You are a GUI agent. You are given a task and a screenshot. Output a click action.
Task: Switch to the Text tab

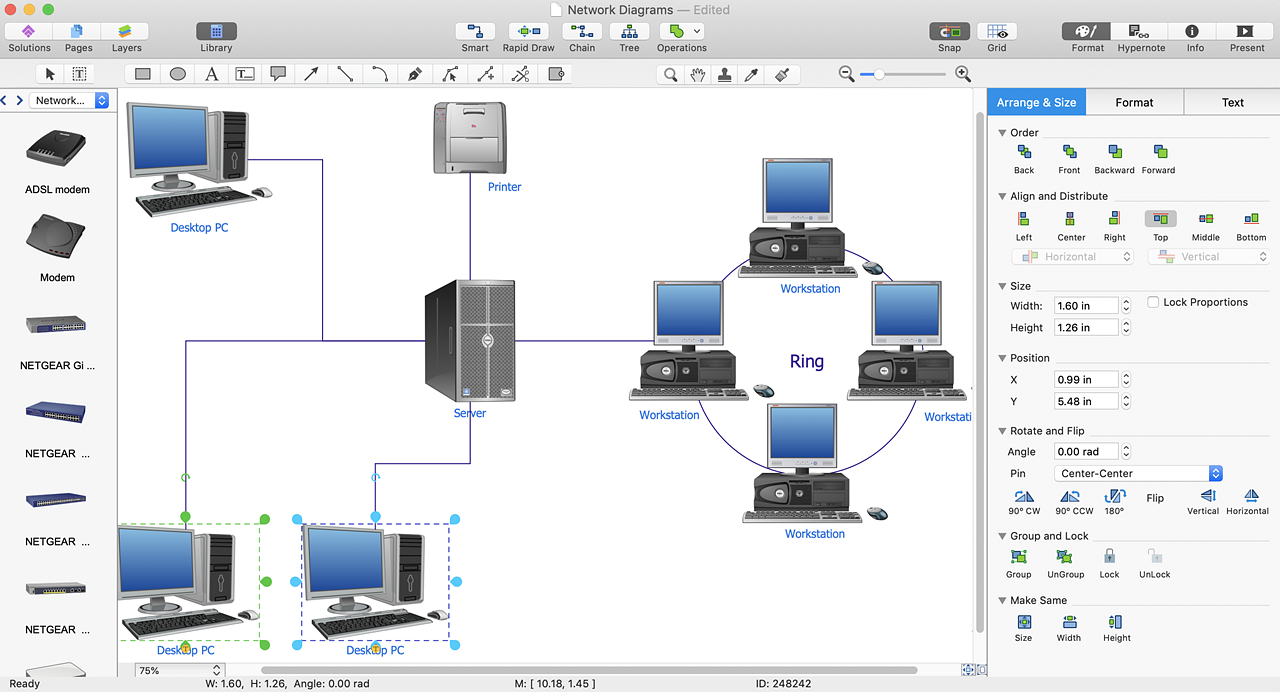tap(1232, 102)
